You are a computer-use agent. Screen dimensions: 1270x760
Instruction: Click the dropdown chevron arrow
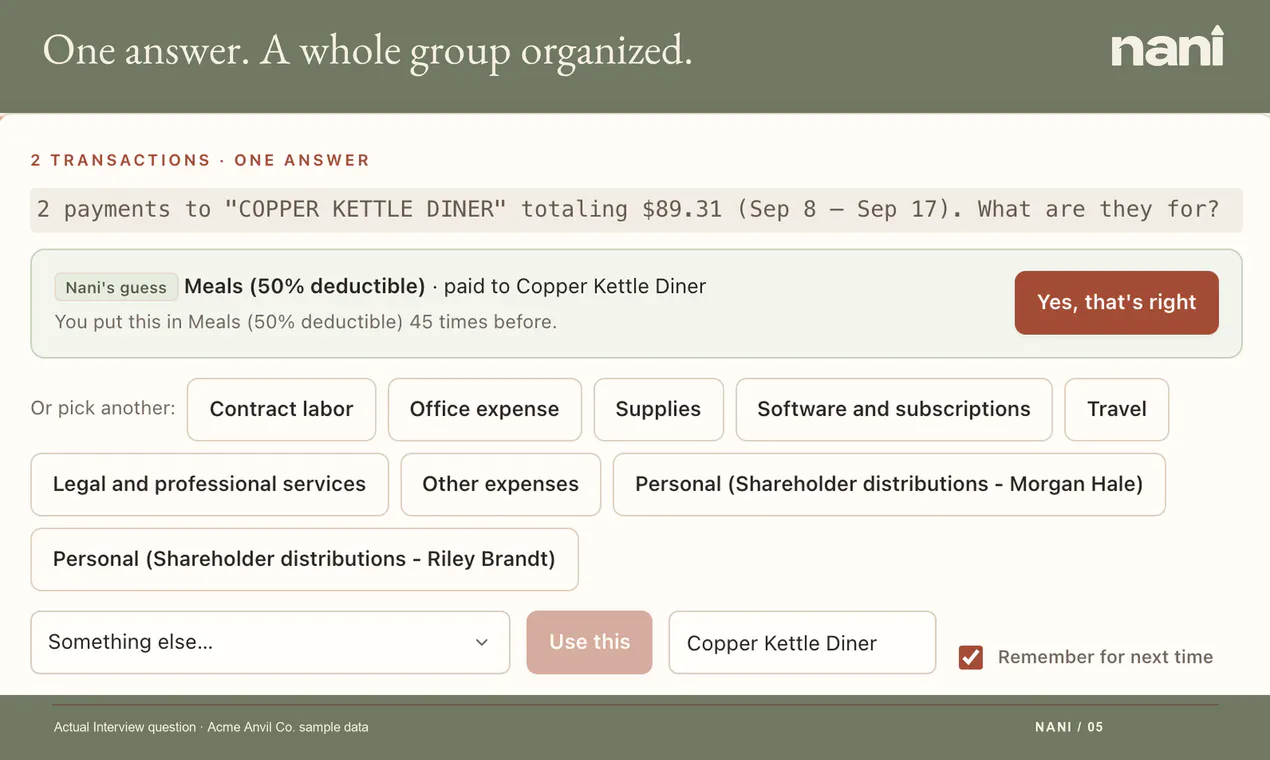[481, 642]
